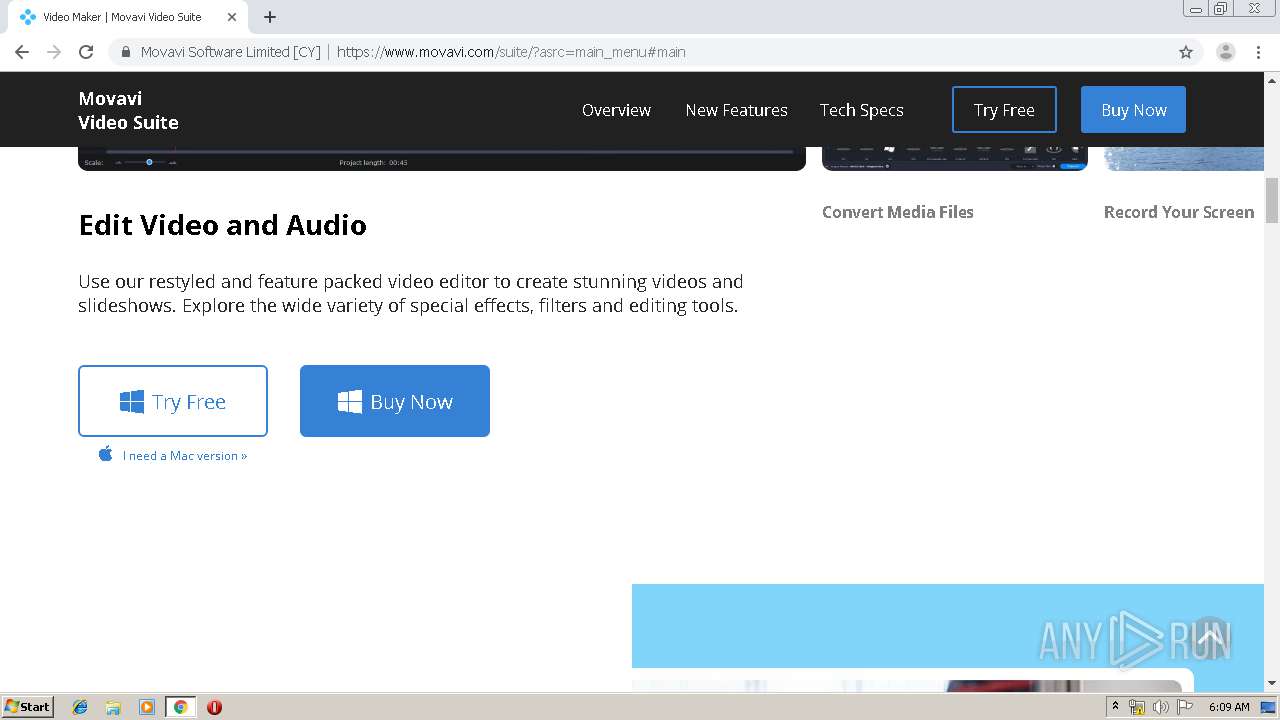The height and width of the screenshot is (720, 1280).
Task: Switch to Chrome in the taskbar
Action: [x=180, y=707]
